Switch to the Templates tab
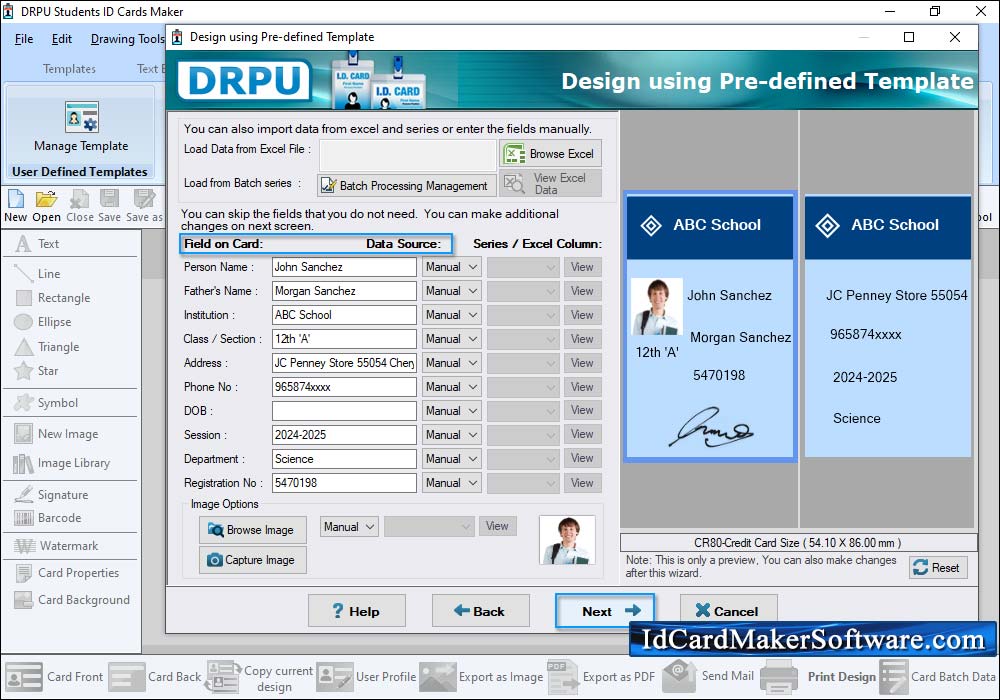1000x700 pixels. (x=69, y=69)
